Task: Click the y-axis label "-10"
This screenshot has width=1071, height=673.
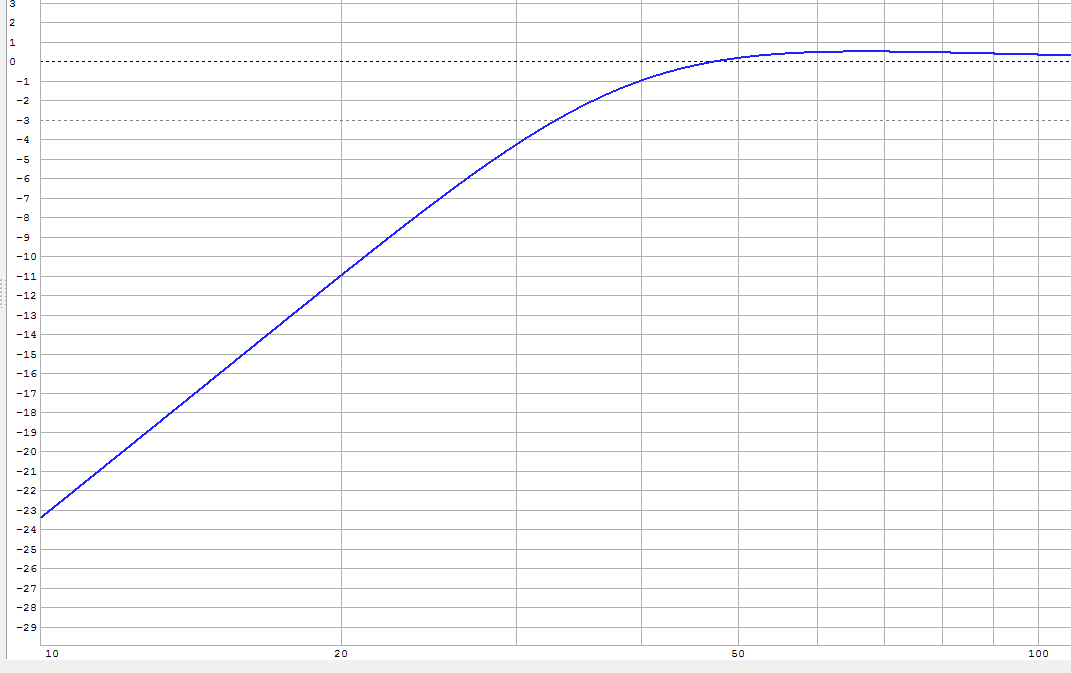Action: [26, 257]
